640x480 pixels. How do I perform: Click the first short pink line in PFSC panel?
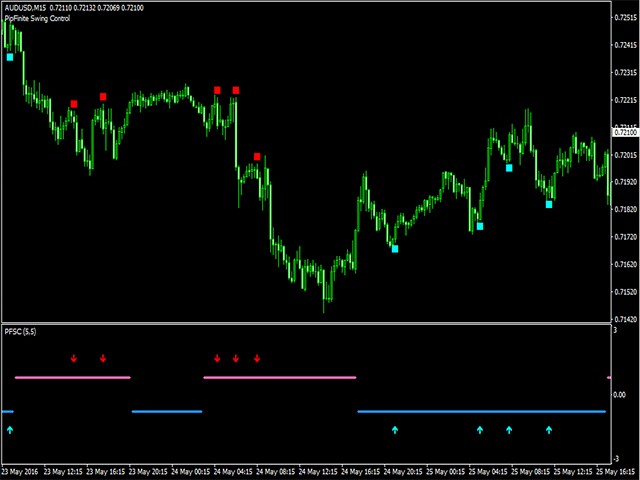72,378
